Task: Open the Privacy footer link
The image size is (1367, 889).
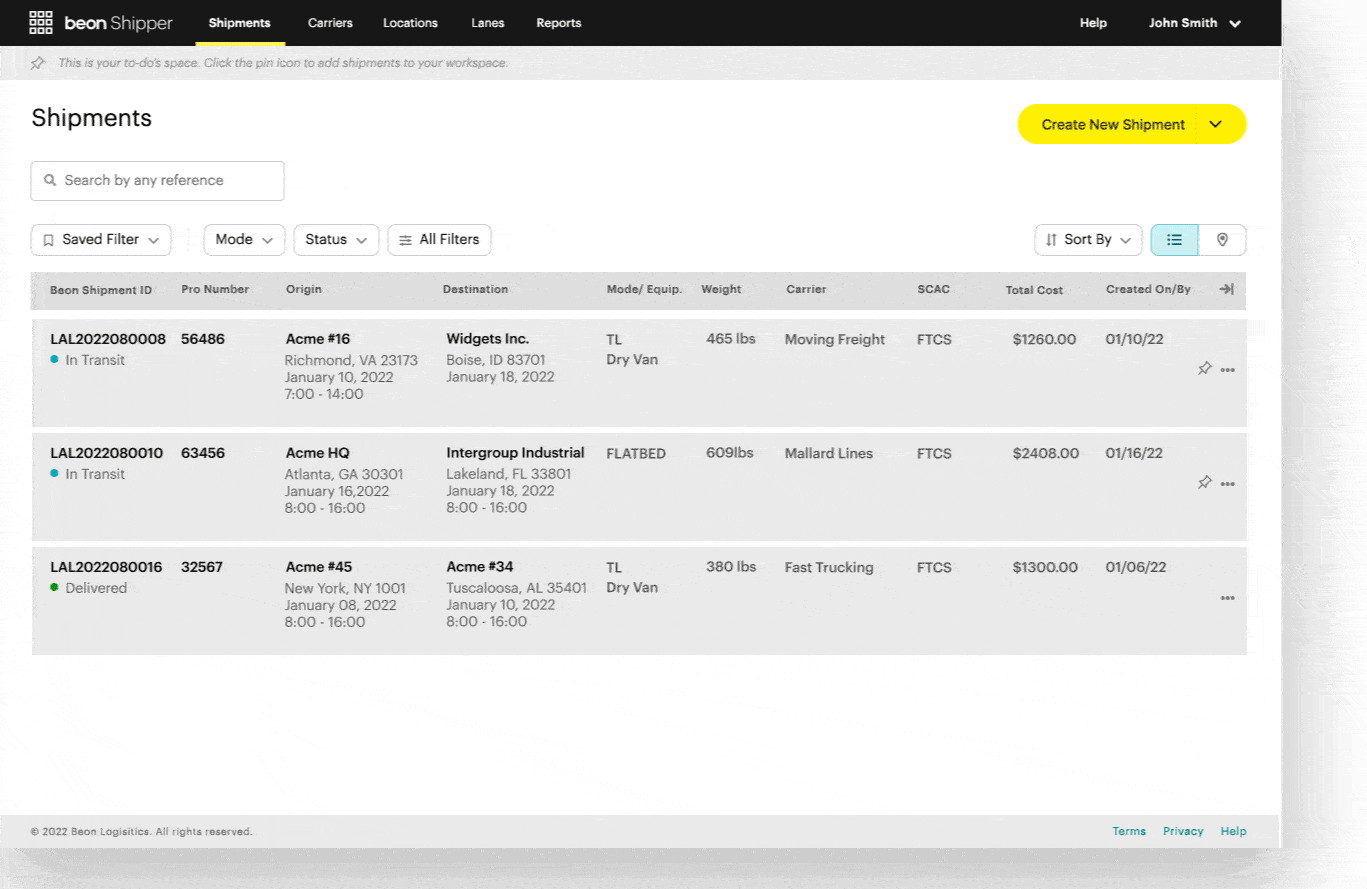Action: pyautogui.click(x=1183, y=831)
